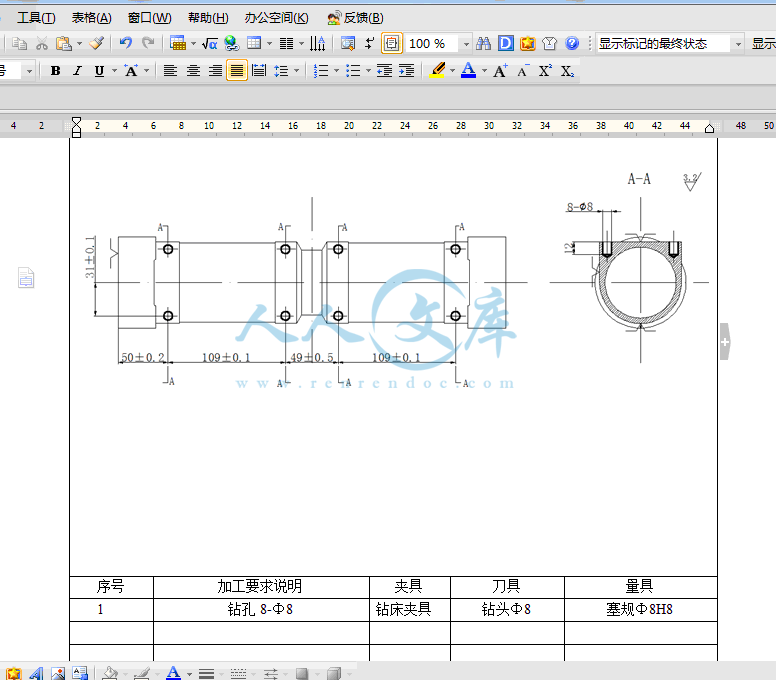
Task: Decrease paragraph indent
Action: (385, 71)
